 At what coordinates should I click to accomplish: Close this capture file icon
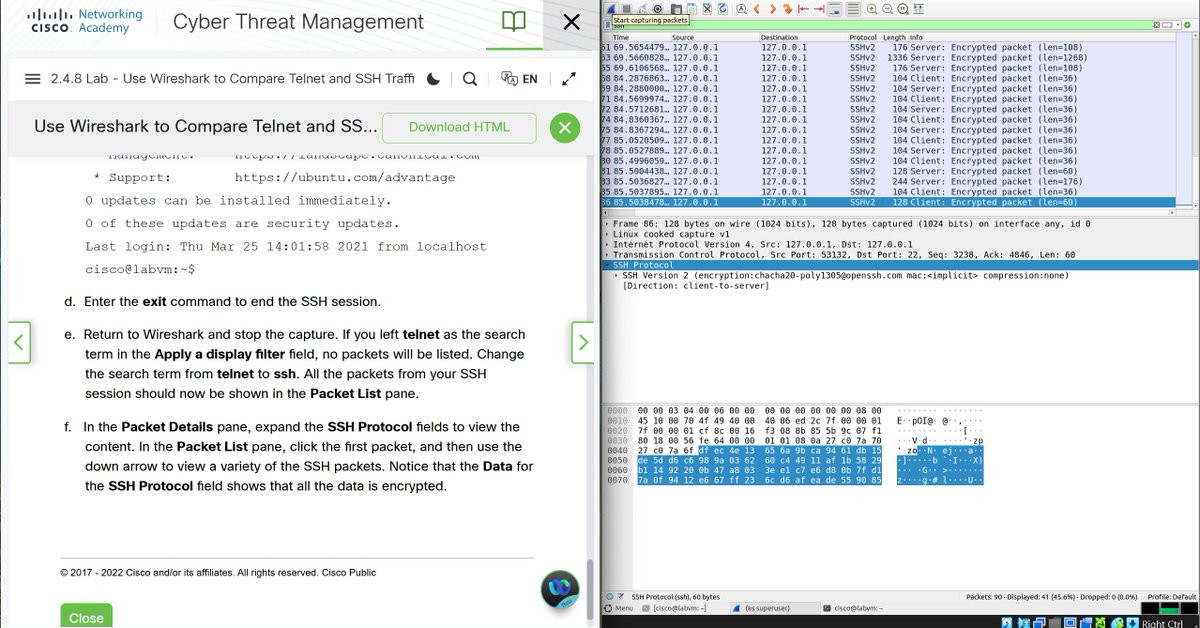click(x=707, y=9)
